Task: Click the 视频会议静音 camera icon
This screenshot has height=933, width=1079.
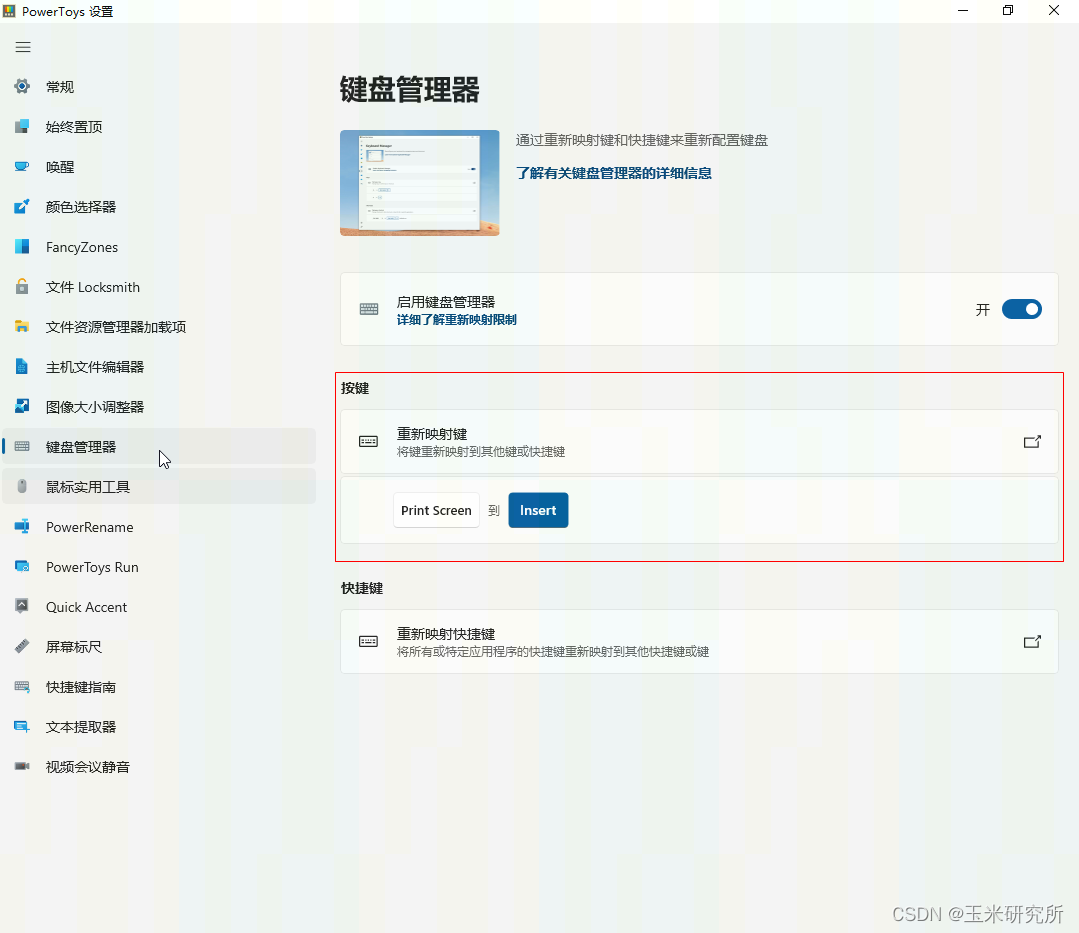Action: coord(22,766)
